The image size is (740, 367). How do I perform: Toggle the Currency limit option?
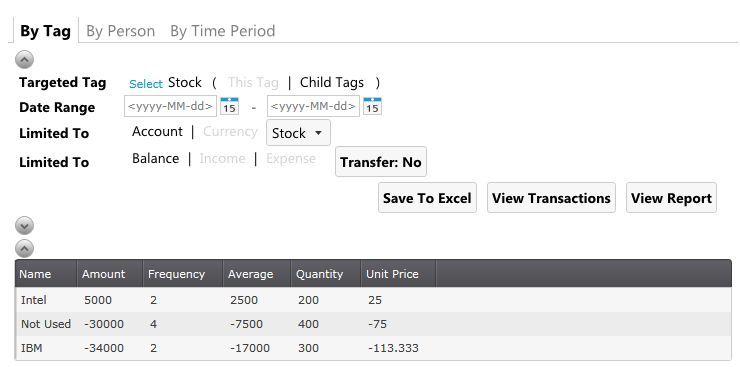point(230,132)
